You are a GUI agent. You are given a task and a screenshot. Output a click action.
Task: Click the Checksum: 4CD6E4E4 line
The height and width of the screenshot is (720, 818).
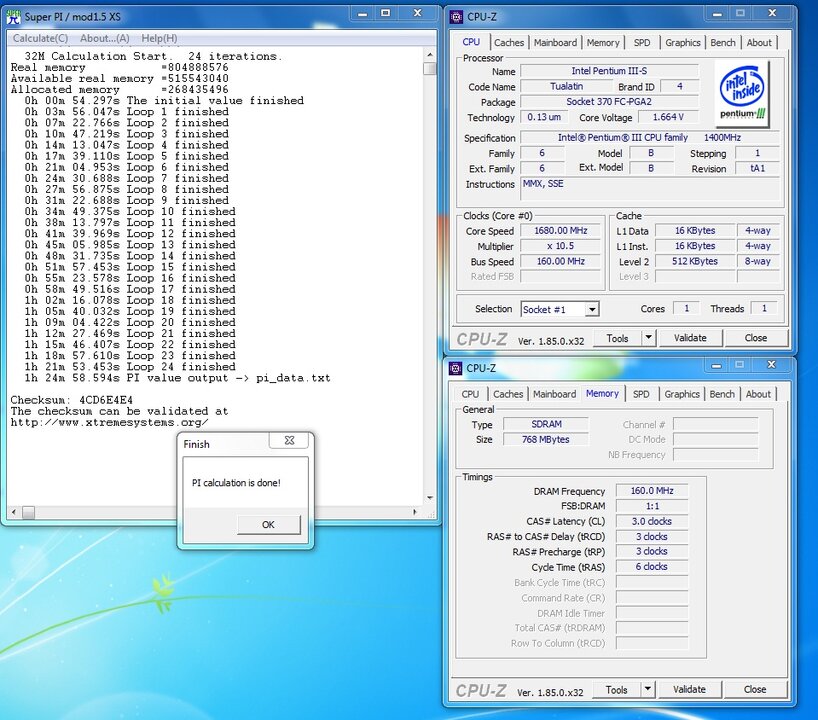click(72, 400)
